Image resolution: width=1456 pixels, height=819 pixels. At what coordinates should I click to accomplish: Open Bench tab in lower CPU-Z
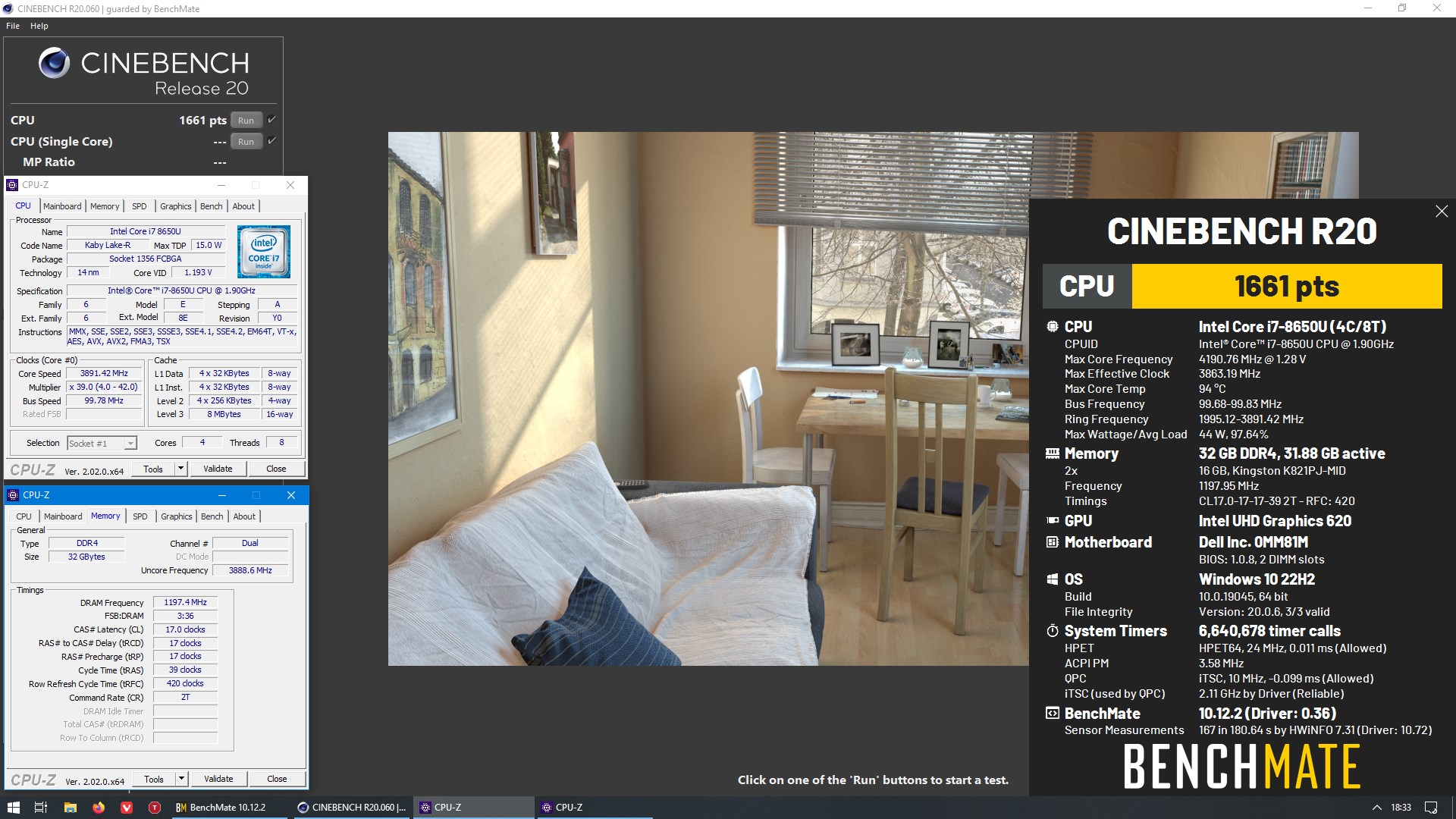(212, 516)
